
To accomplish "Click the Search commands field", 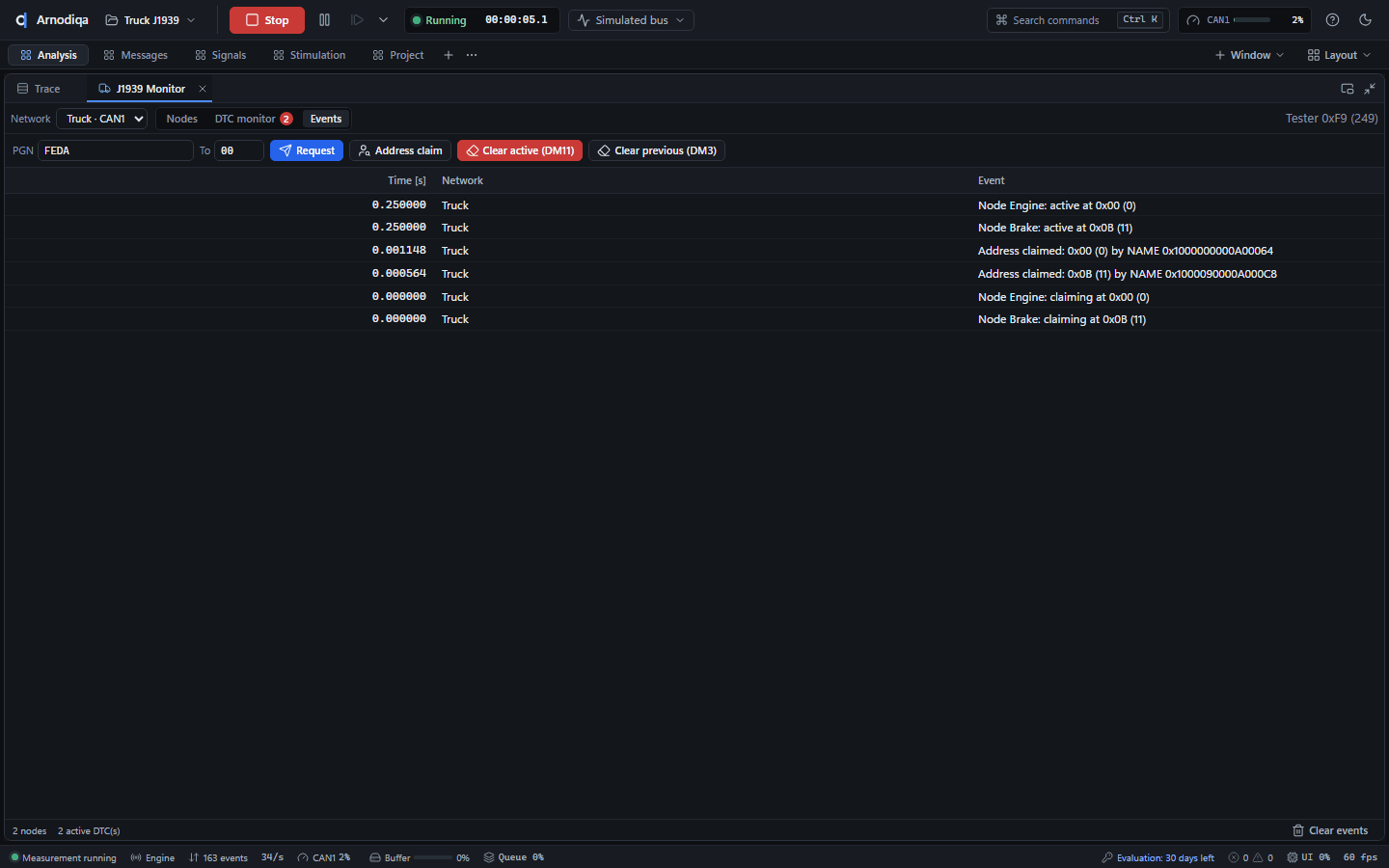I will click(x=1077, y=20).
